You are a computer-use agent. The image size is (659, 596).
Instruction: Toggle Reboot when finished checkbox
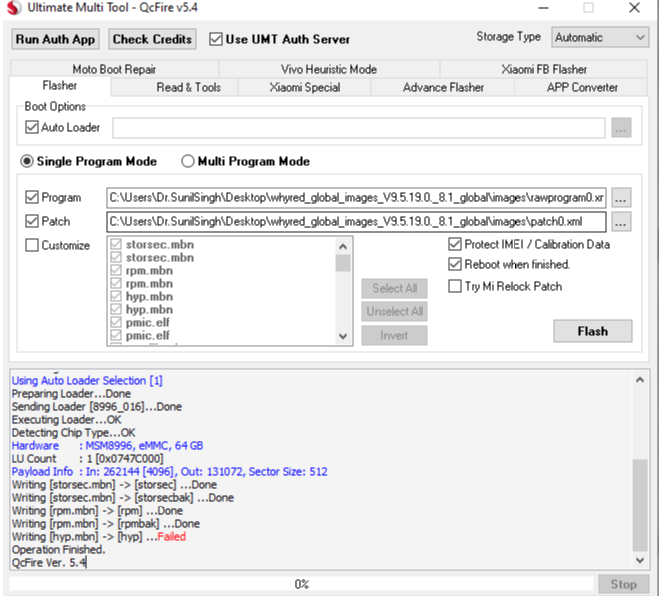pyautogui.click(x=455, y=264)
